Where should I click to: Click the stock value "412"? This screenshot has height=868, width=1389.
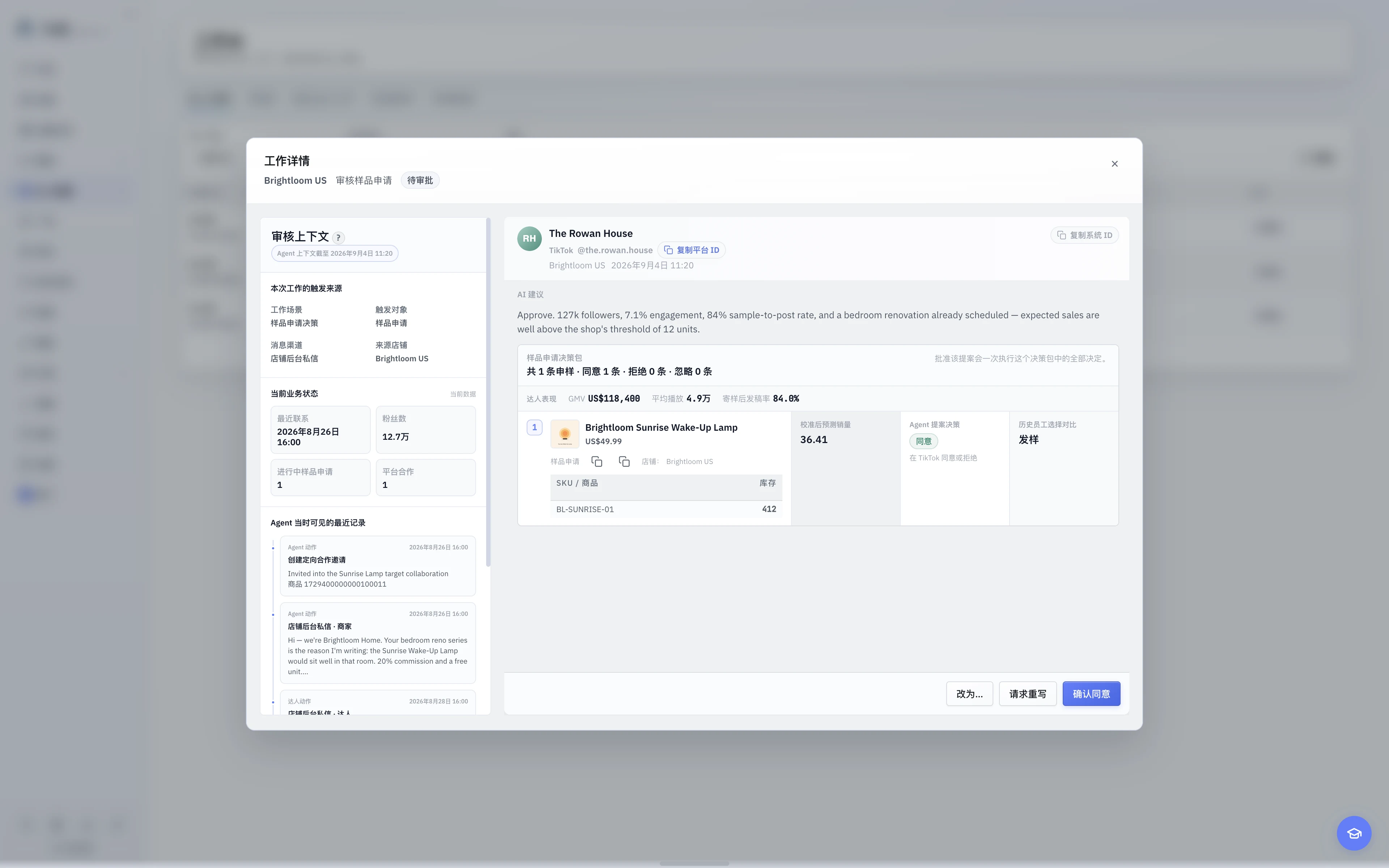pos(769,509)
